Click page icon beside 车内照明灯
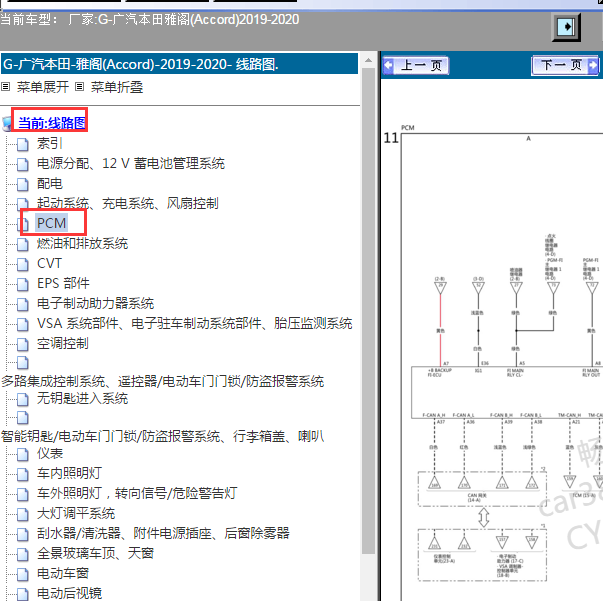The width and height of the screenshot is (603, 601). pyautogui.click(x=23, y=474)
